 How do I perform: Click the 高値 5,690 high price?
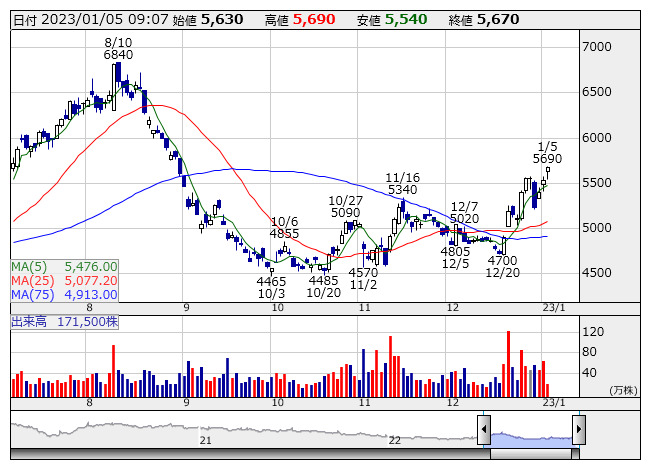300,20
